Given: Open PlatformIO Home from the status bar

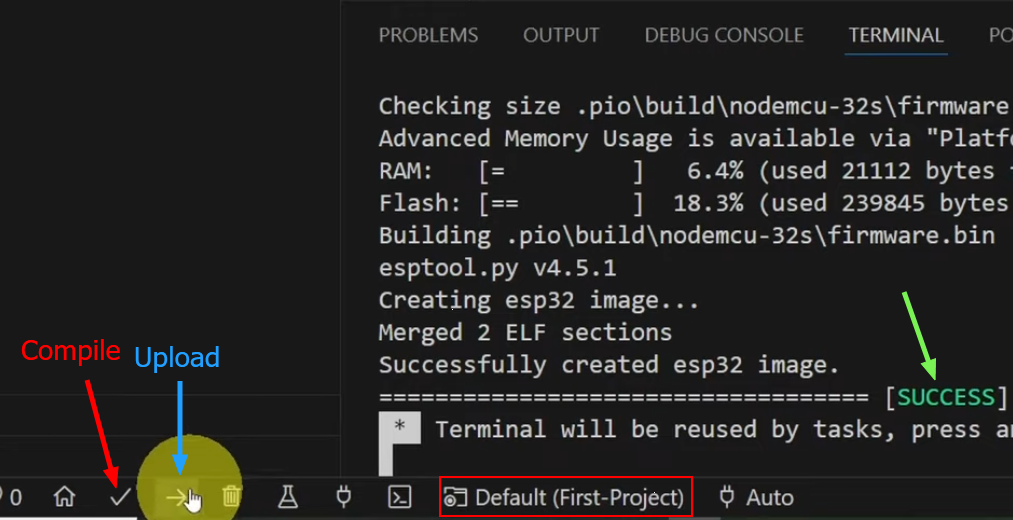Looking at the screenshot, I should point(65,497).
